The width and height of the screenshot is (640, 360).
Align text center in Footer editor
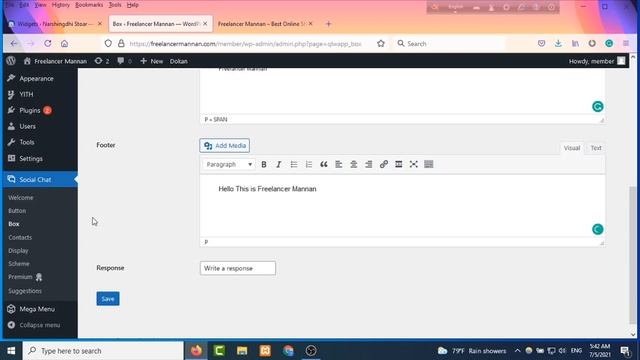tap(353, 164)
